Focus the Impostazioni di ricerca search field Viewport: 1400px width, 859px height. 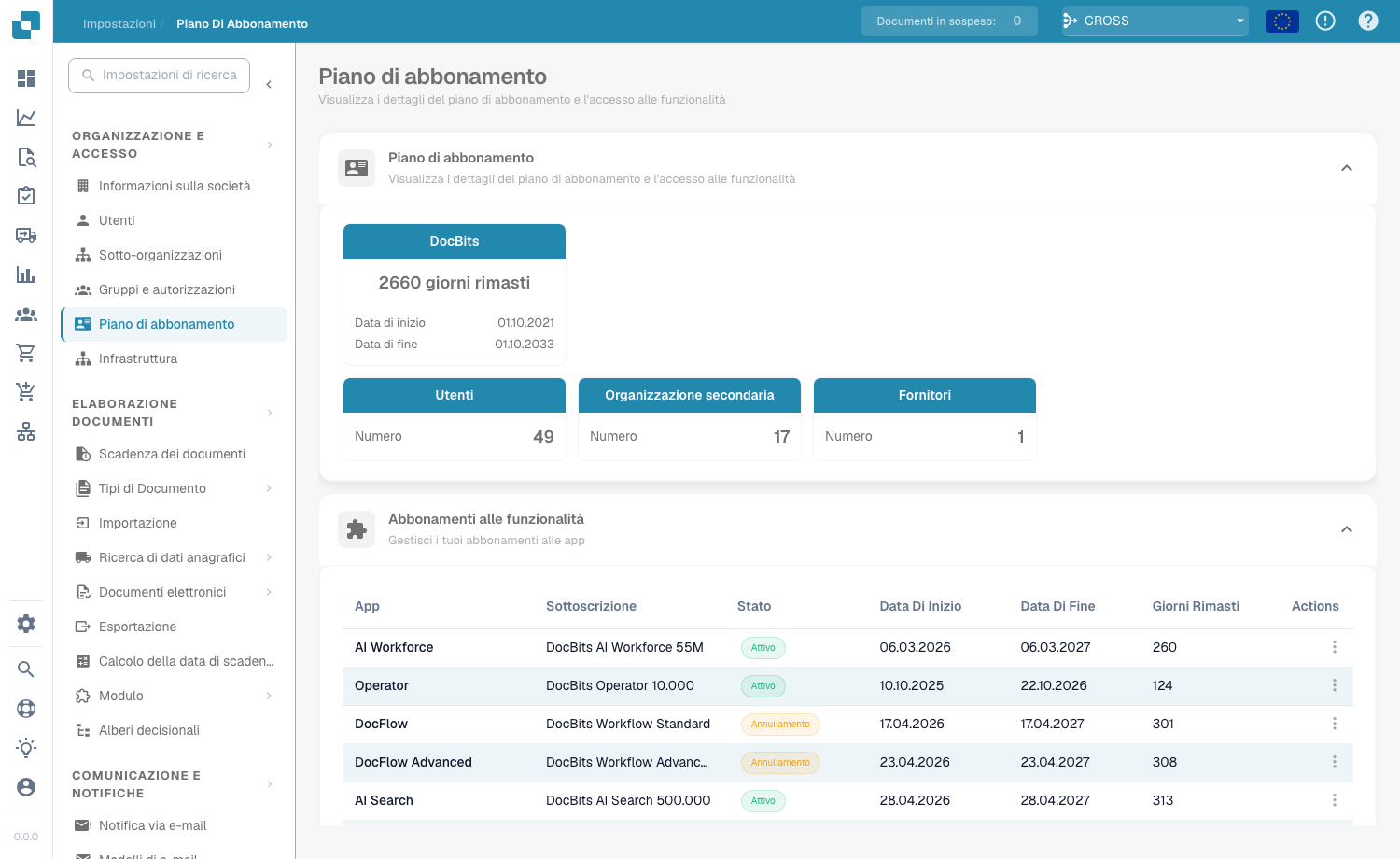point(159,75)
